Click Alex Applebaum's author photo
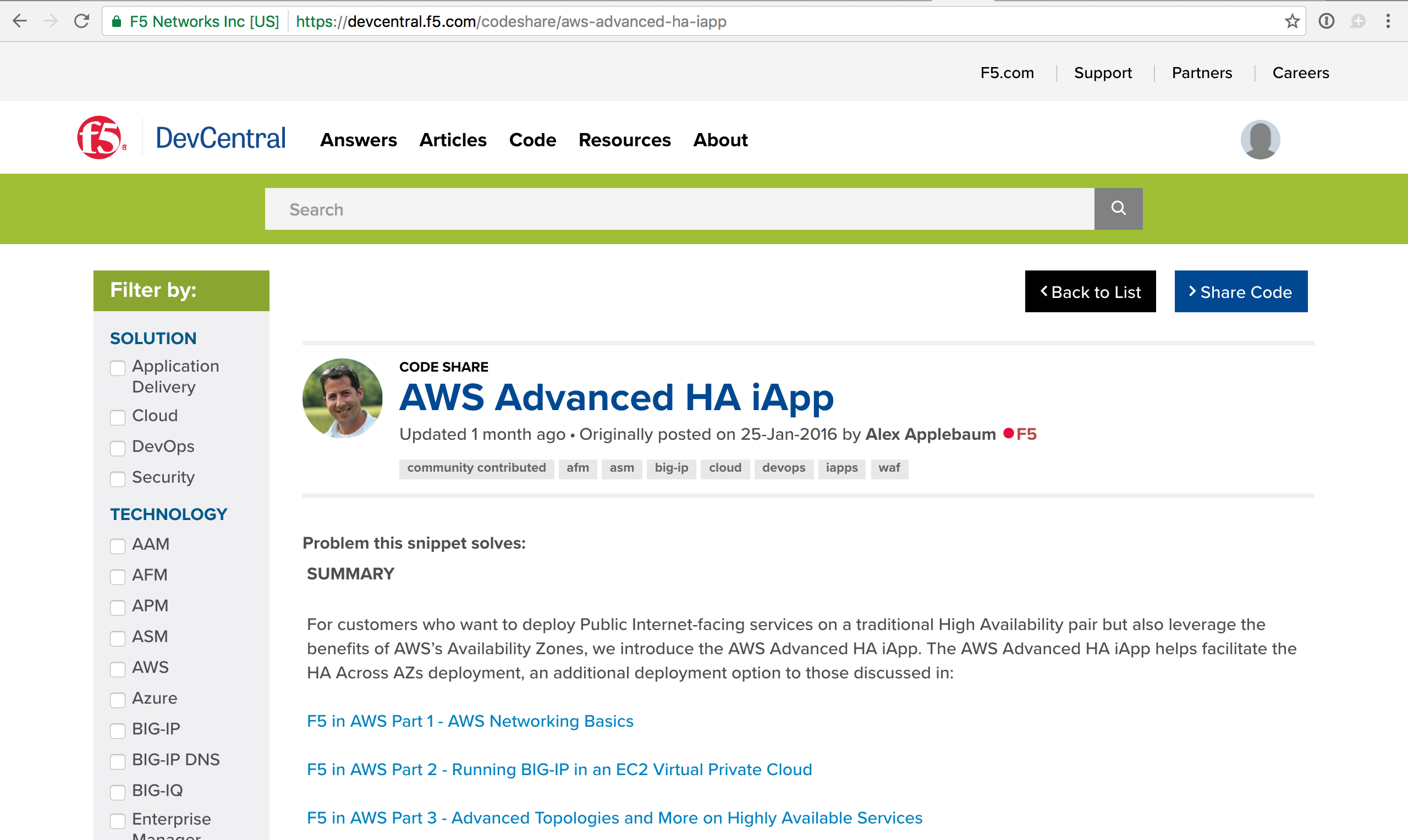The image size is (1408, 840). pyautogui.click(x=342, y=398)
